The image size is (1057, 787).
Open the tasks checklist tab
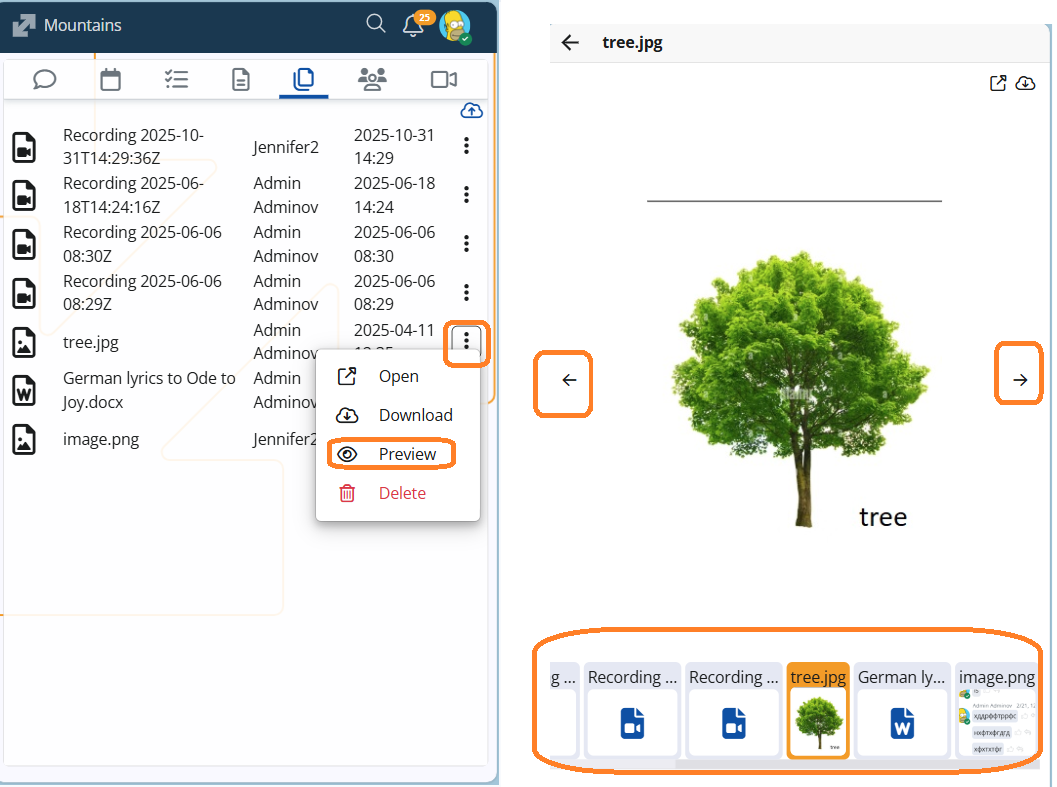176,80
